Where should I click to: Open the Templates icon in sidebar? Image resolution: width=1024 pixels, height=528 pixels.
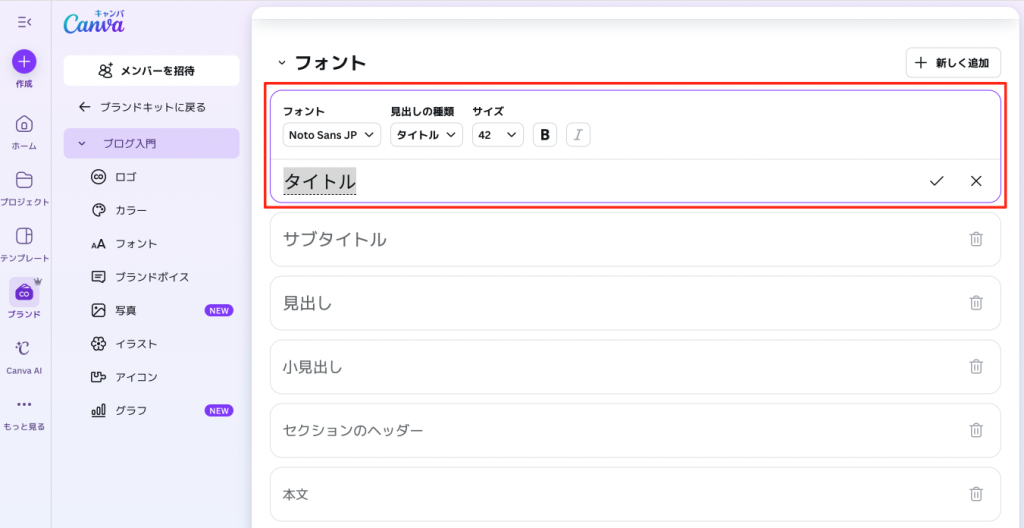tap(24, 237)
